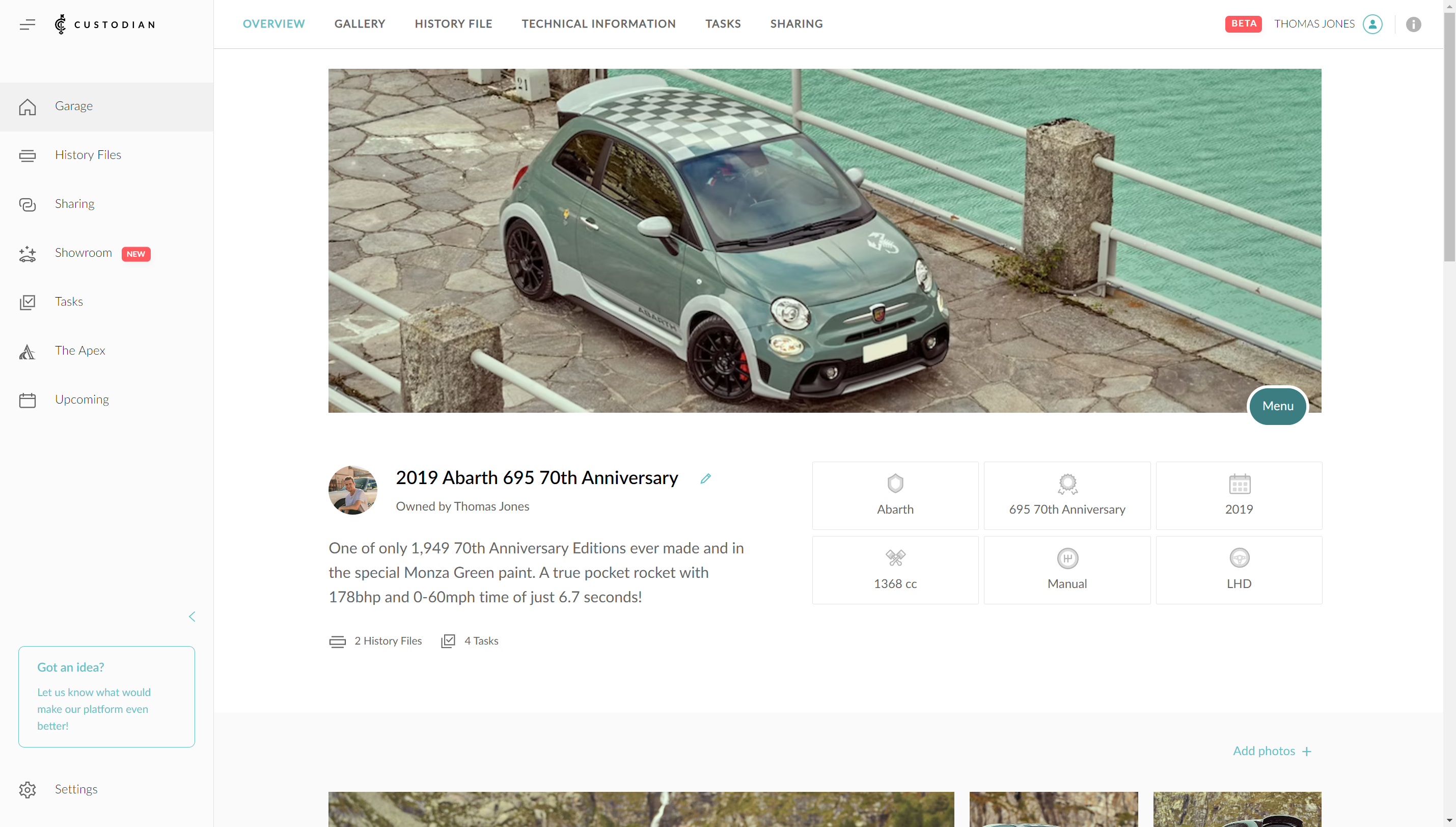This screenshot has height=827, width=1456.
Task: Click the red BETA badge
Action: 1243,24
